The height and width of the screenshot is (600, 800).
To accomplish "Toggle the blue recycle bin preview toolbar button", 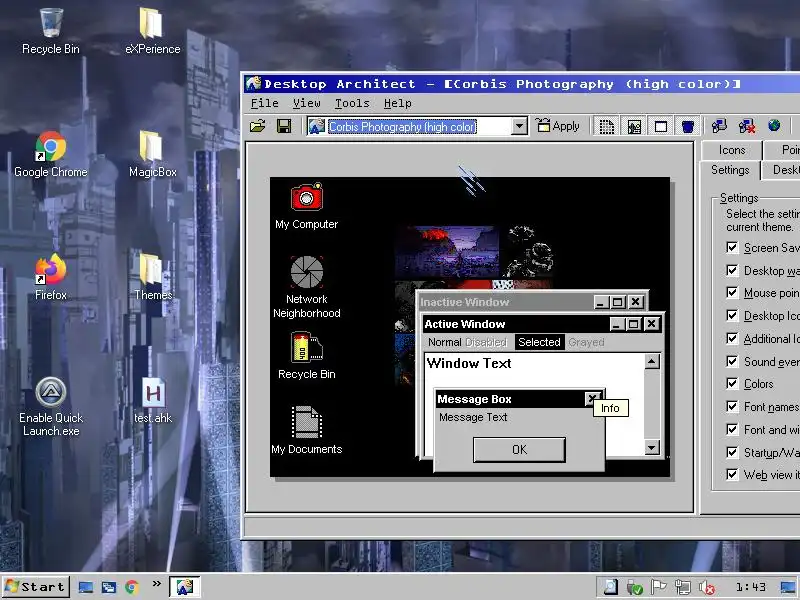I will [x=688, y=126].
